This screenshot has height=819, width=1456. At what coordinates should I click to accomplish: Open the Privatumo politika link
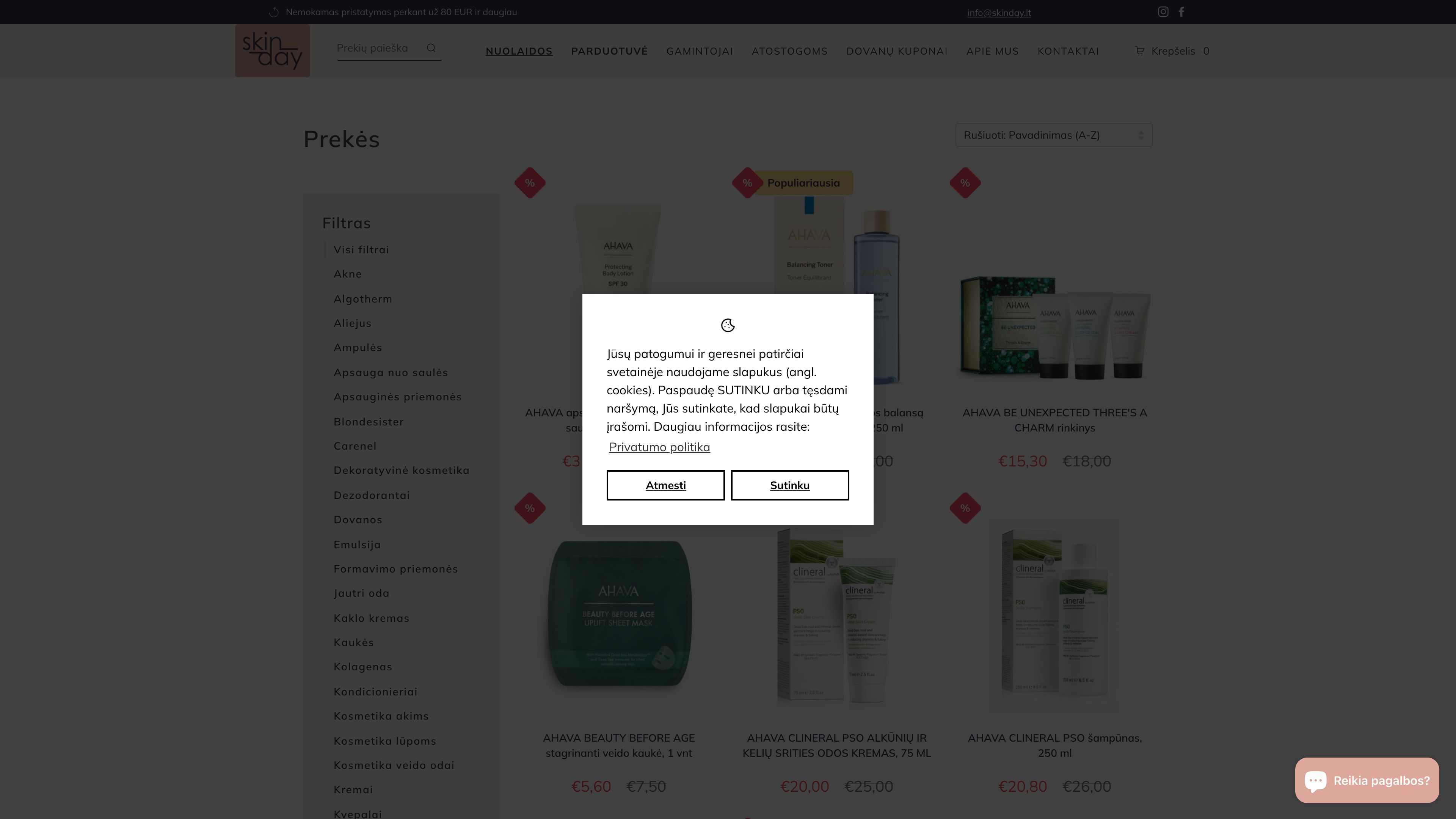pyautogui.click(x=659, y=447)
